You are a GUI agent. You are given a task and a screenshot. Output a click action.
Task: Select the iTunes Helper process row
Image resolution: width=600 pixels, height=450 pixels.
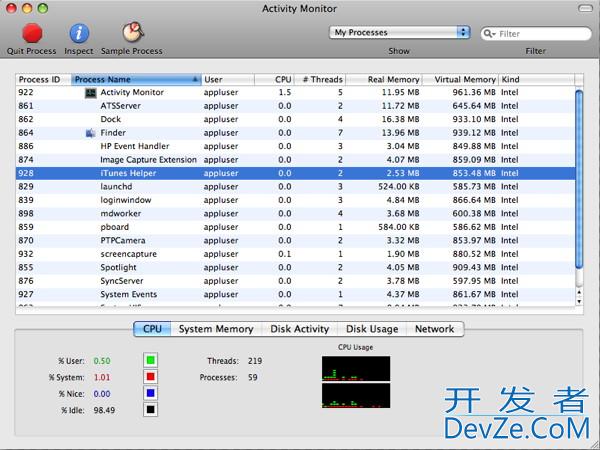click(x=295, y=173)
